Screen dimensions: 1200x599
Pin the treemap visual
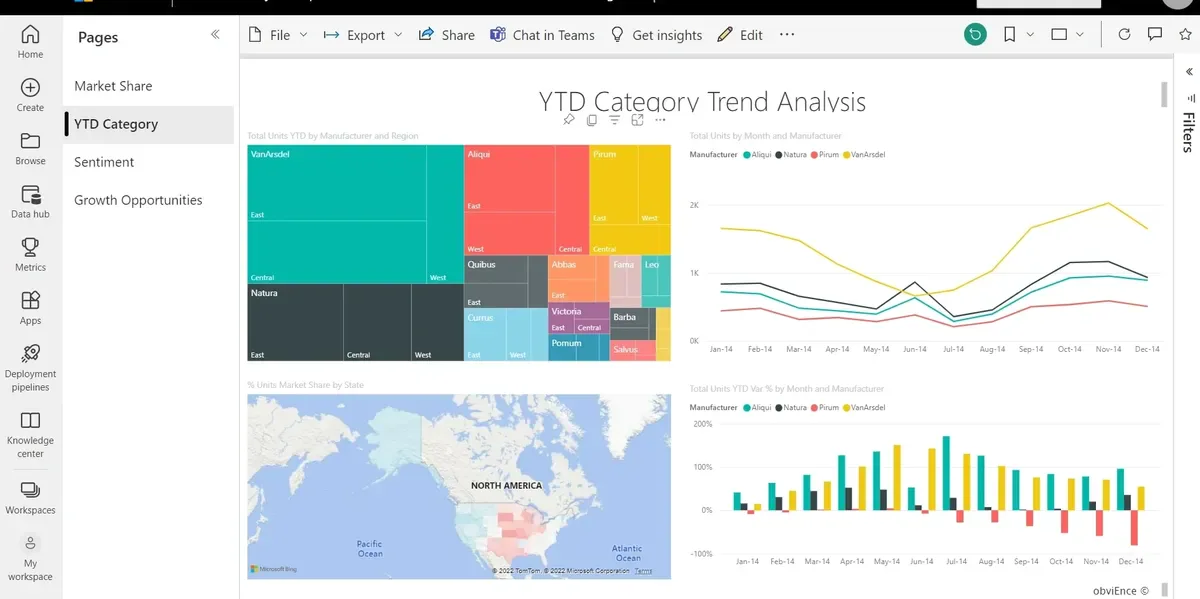click(x=568, y=120)
